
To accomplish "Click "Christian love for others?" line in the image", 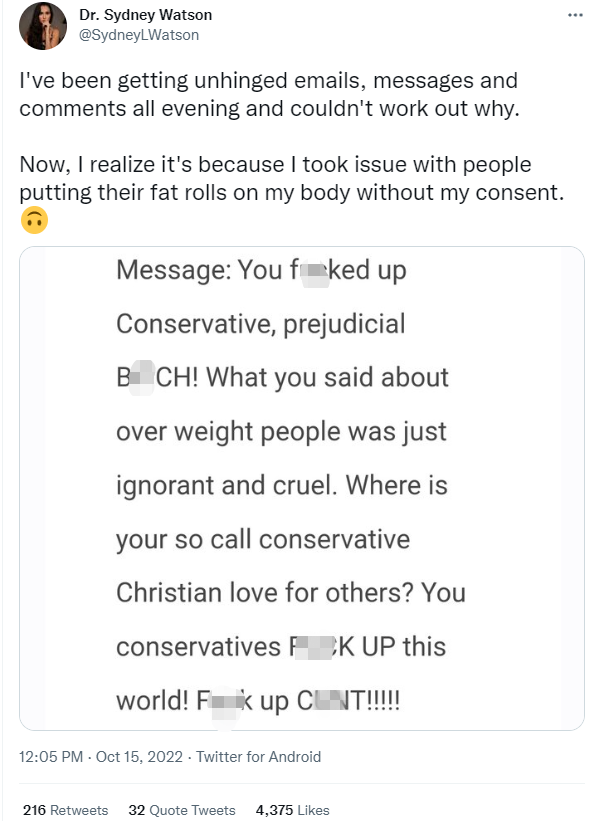I will point(291,592).
